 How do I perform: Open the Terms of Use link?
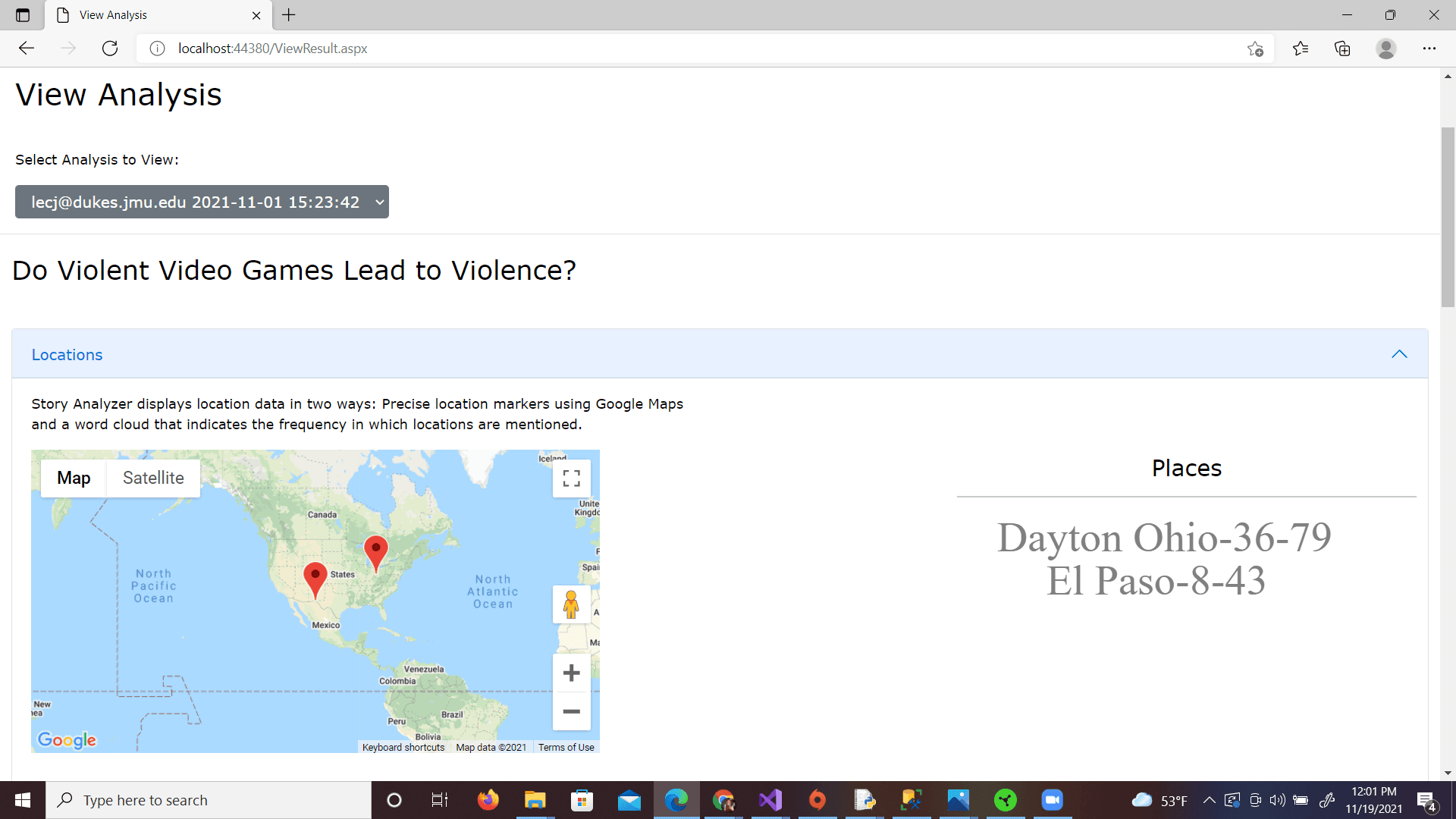[x=566, y=748]
